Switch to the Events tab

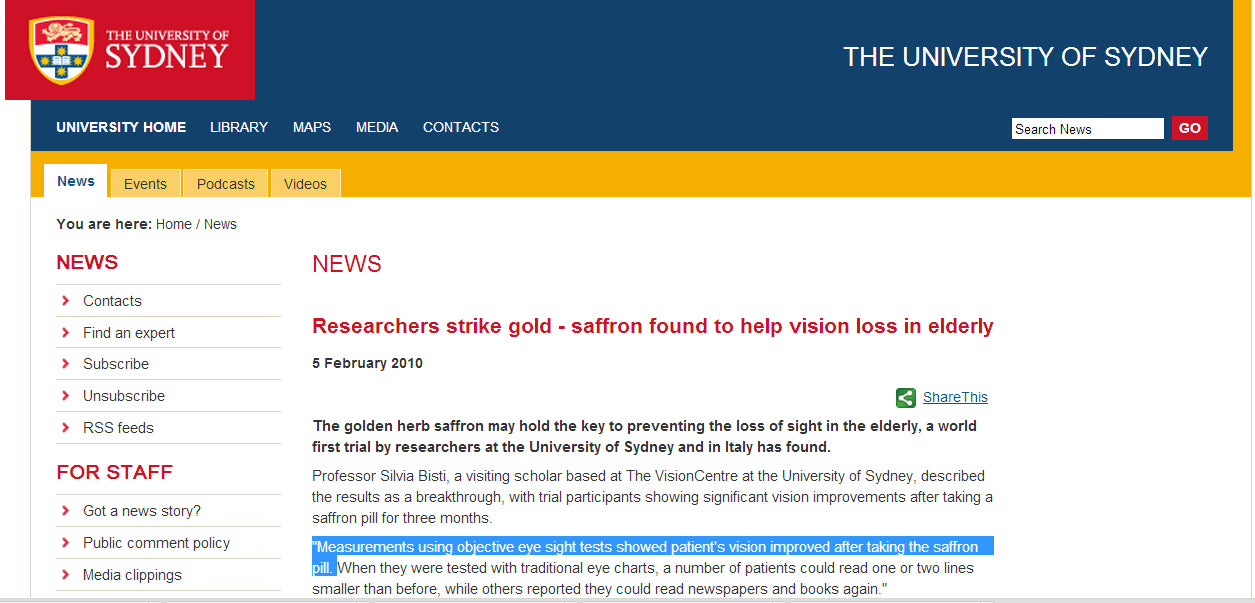coord(145,183)
